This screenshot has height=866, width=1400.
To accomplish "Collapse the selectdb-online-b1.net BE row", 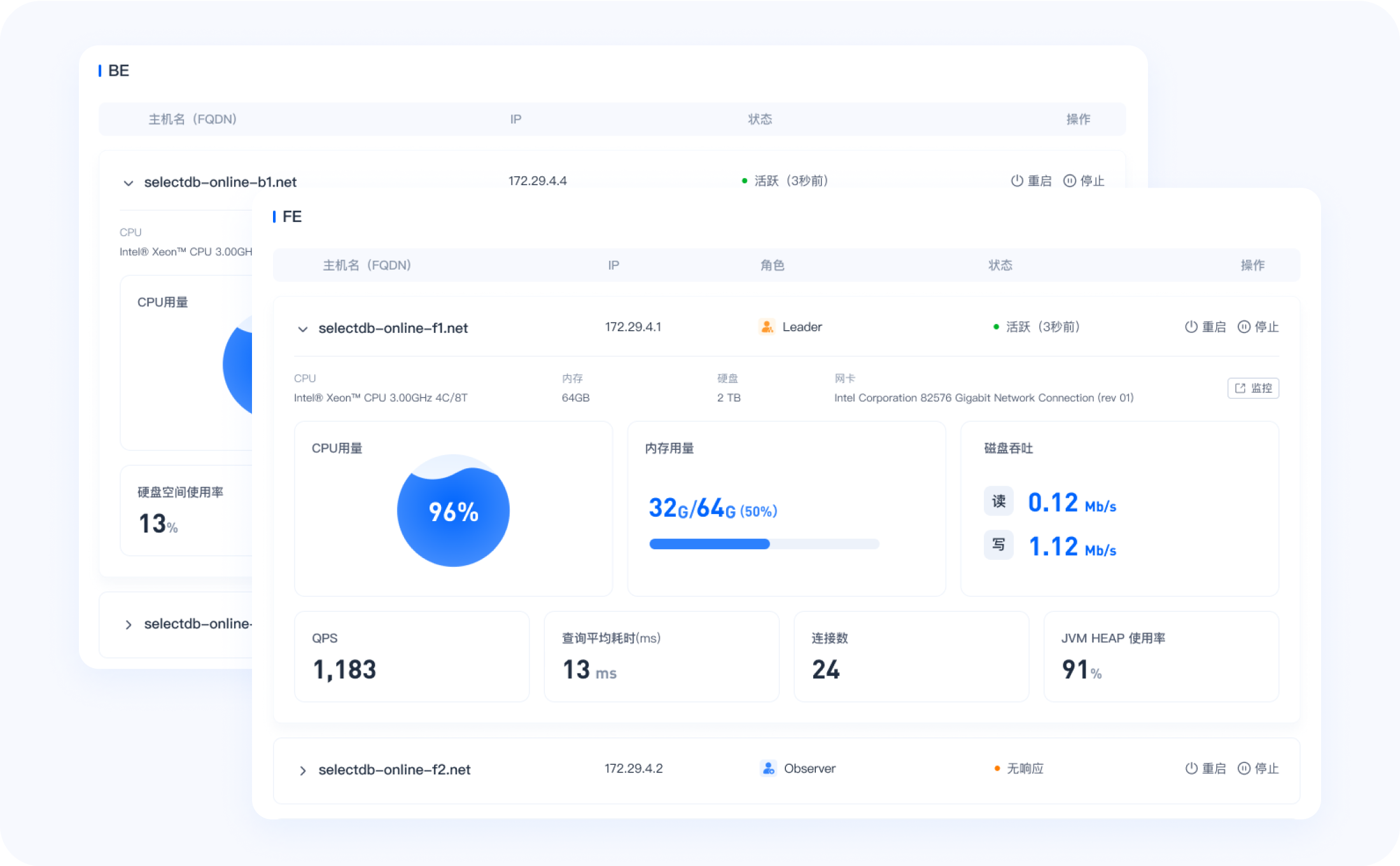I will click(x=129, y=183).
